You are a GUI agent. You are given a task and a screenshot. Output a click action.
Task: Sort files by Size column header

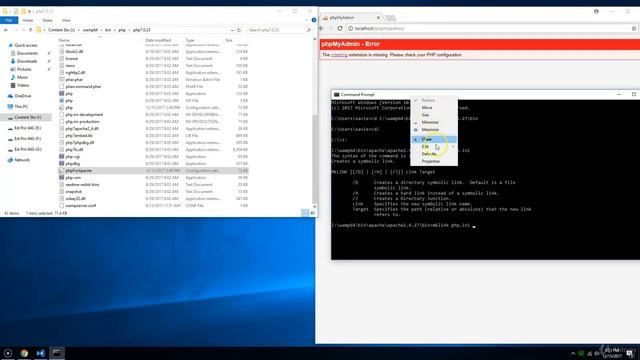pos(229,40)
